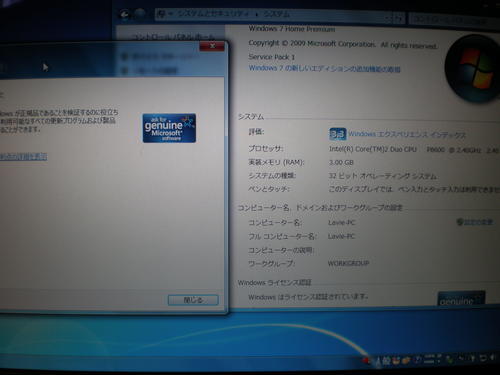Screen dimensions: 500x375
Task: Click the ask for genuine Microsoft logo
Action: 169,128
